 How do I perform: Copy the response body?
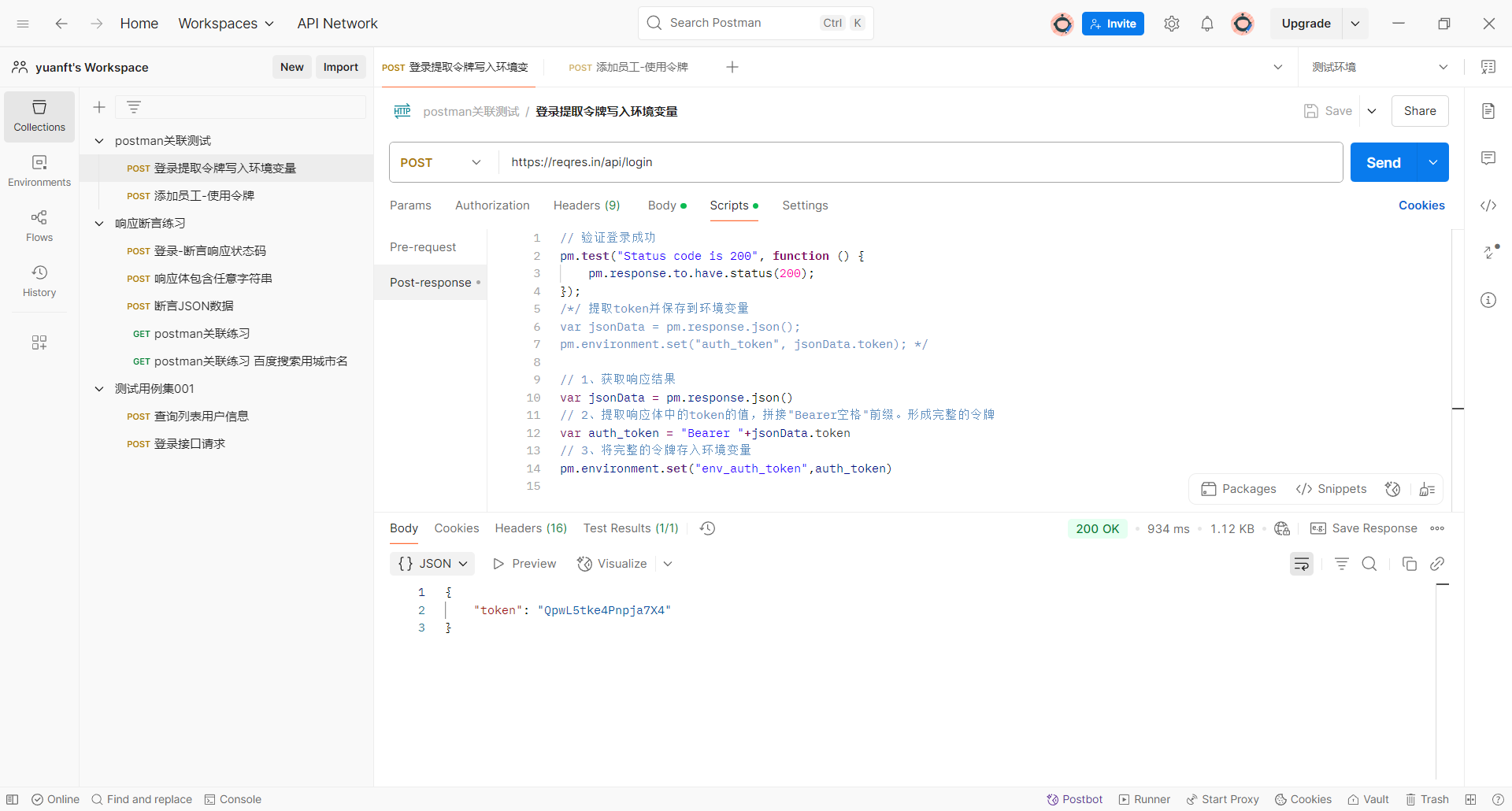(x=1410, y=564)
